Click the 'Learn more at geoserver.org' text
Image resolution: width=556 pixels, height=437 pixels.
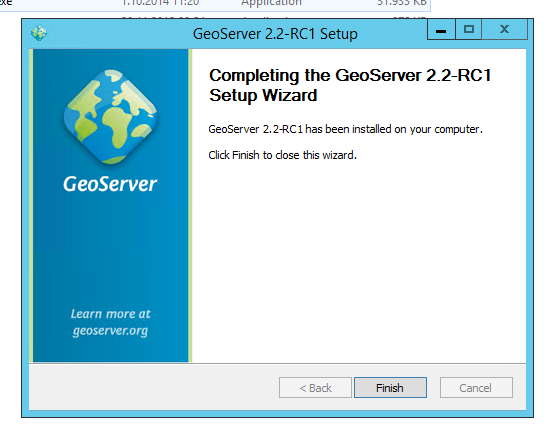coord(110,322)
